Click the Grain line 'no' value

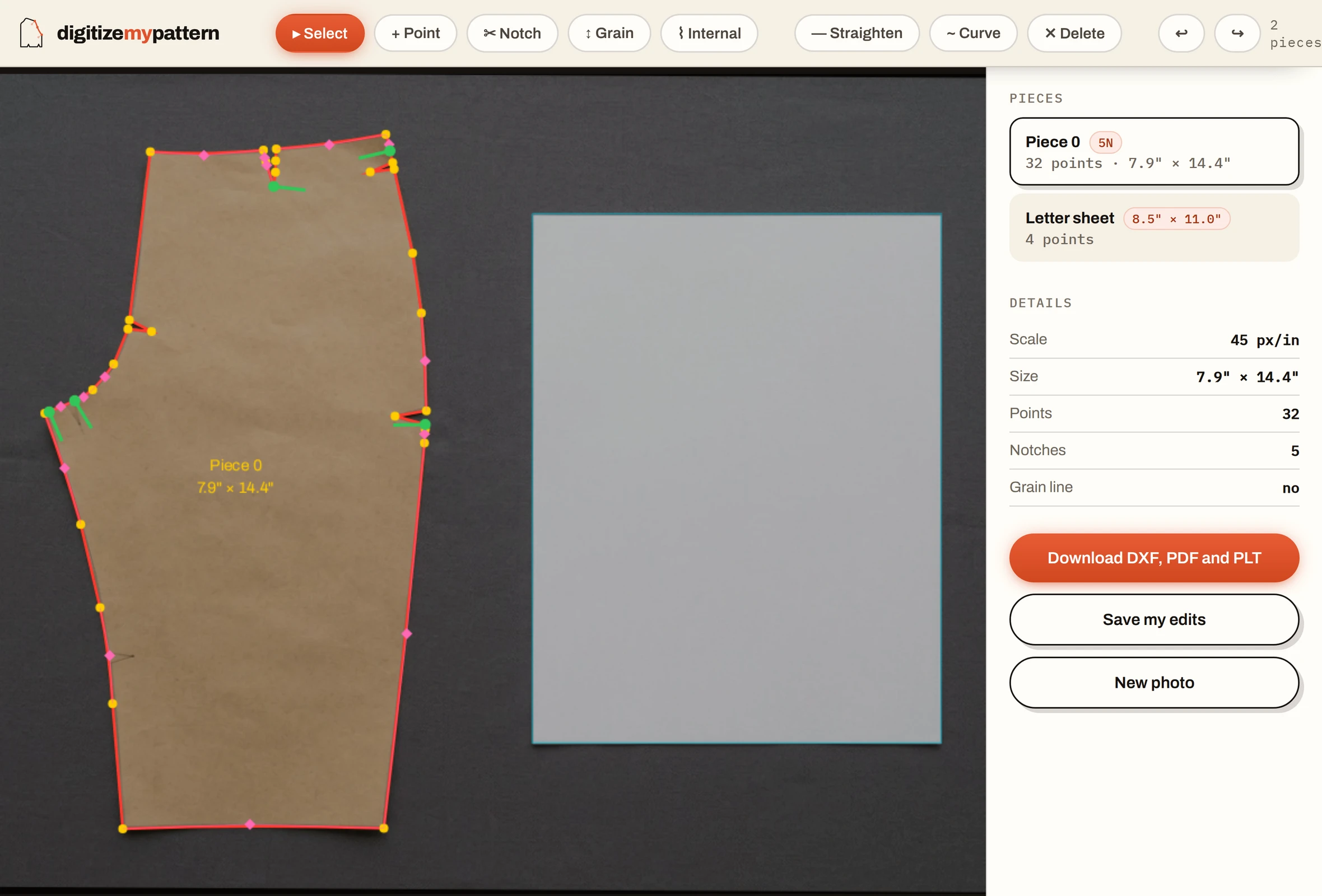[1290, 488]
